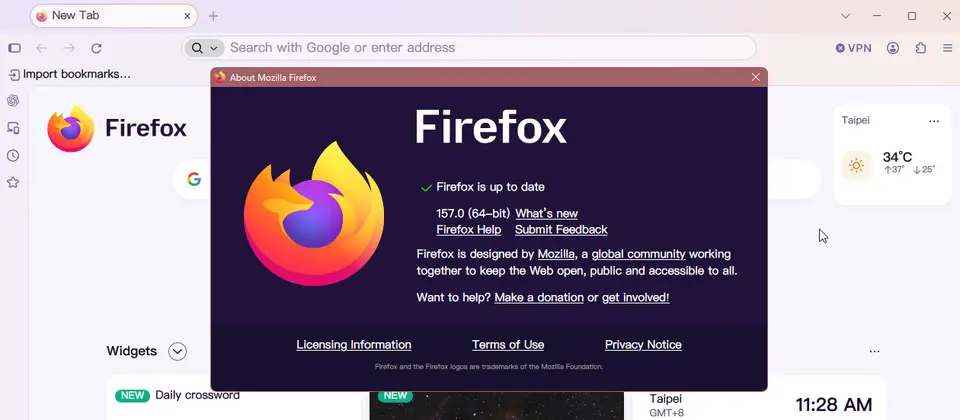Focus the Search with Google address bar
Viewport: 960px width, 420px height.
click(468, 48)
